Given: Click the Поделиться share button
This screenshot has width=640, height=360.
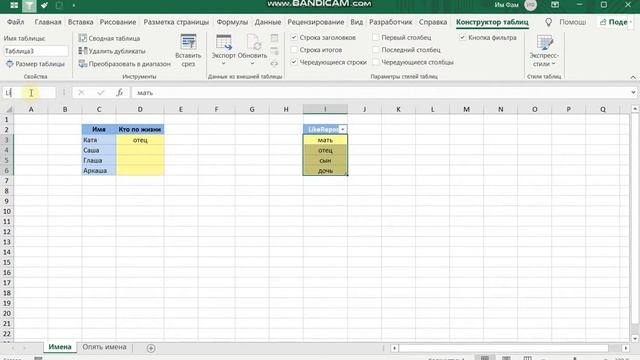Looking at the screenshot, I should coord(614,22).
